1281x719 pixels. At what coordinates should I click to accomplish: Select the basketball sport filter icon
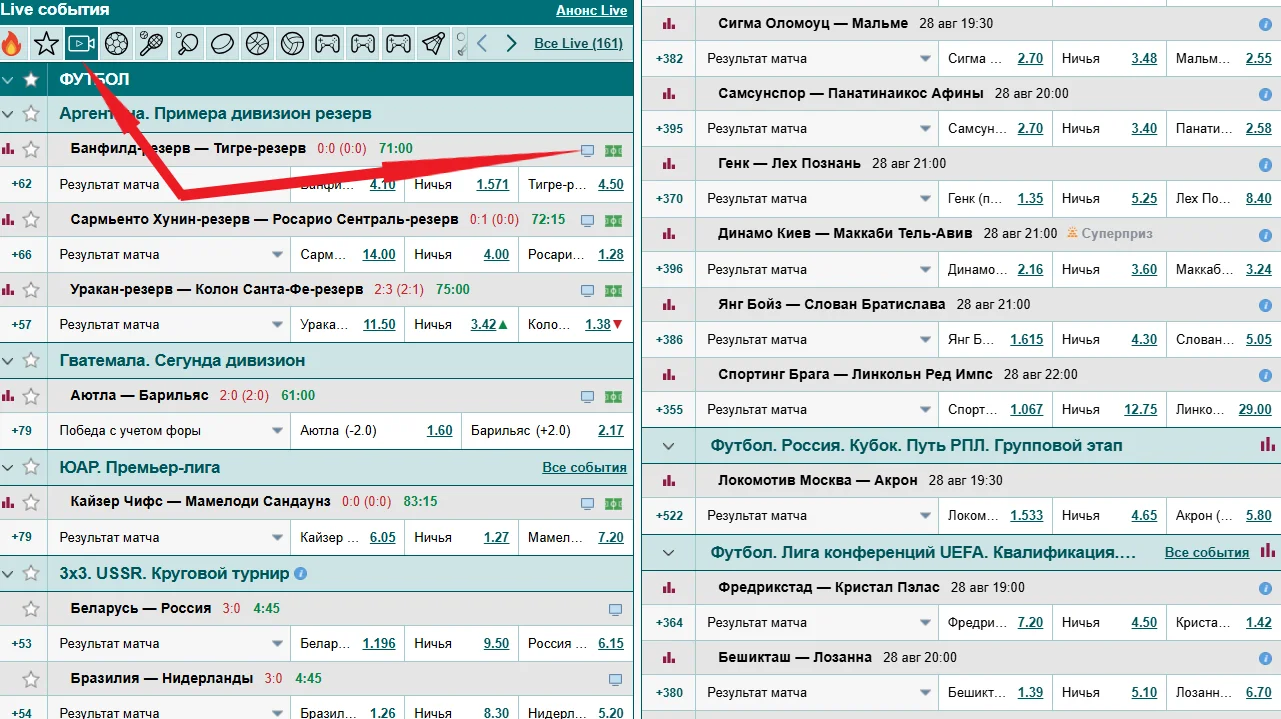pyautogui.click(x=257, y=43)
